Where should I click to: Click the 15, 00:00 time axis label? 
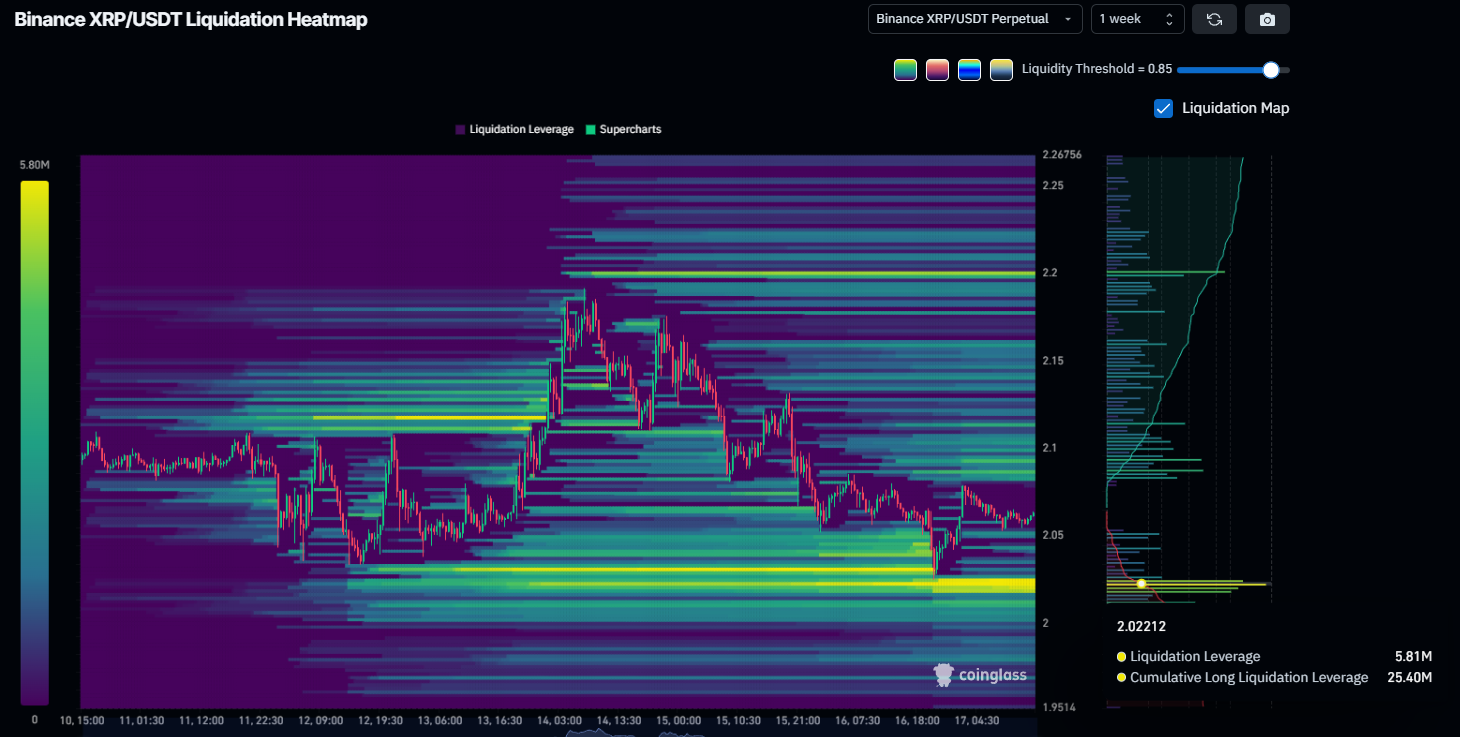click(680, 719)
